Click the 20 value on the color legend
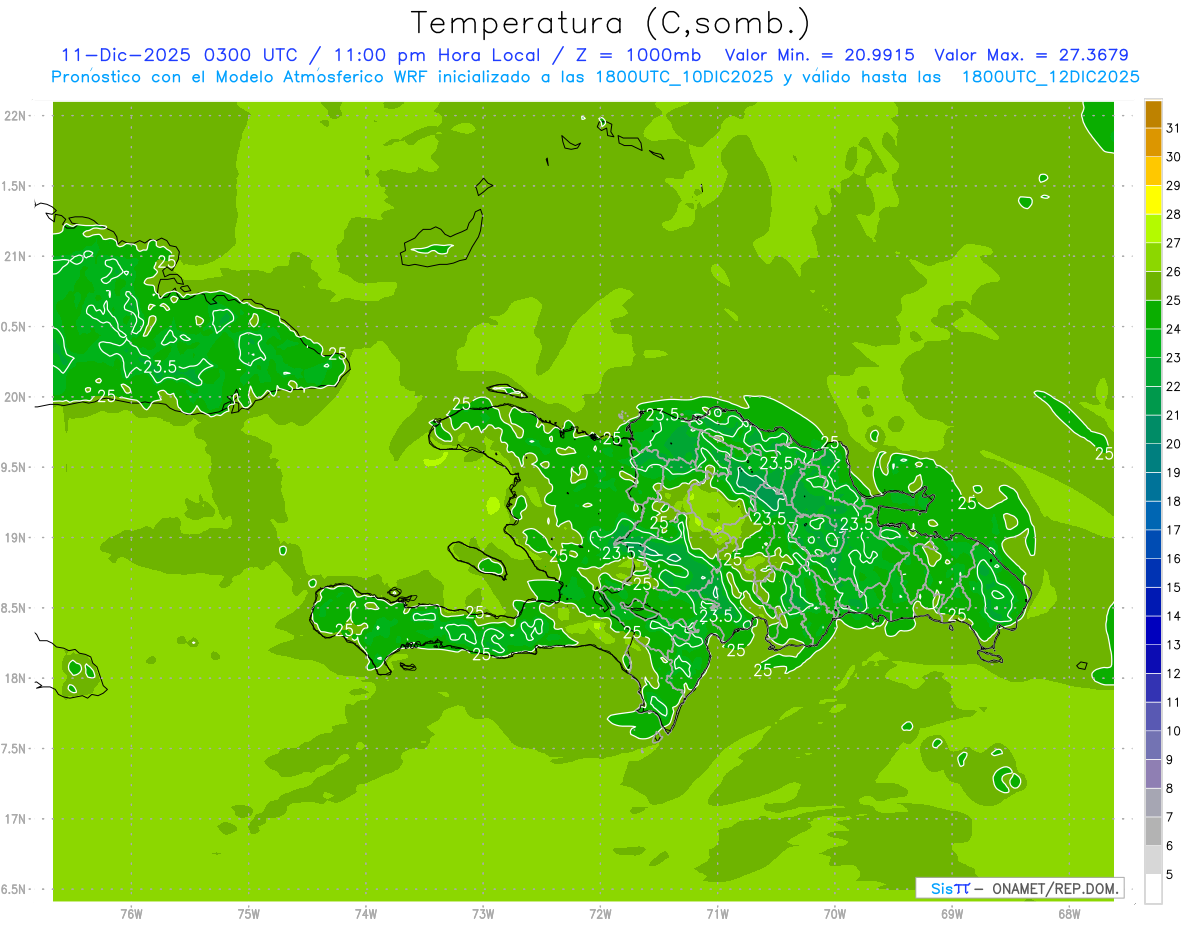1200x927 pixels. (x=1174, y=444)
